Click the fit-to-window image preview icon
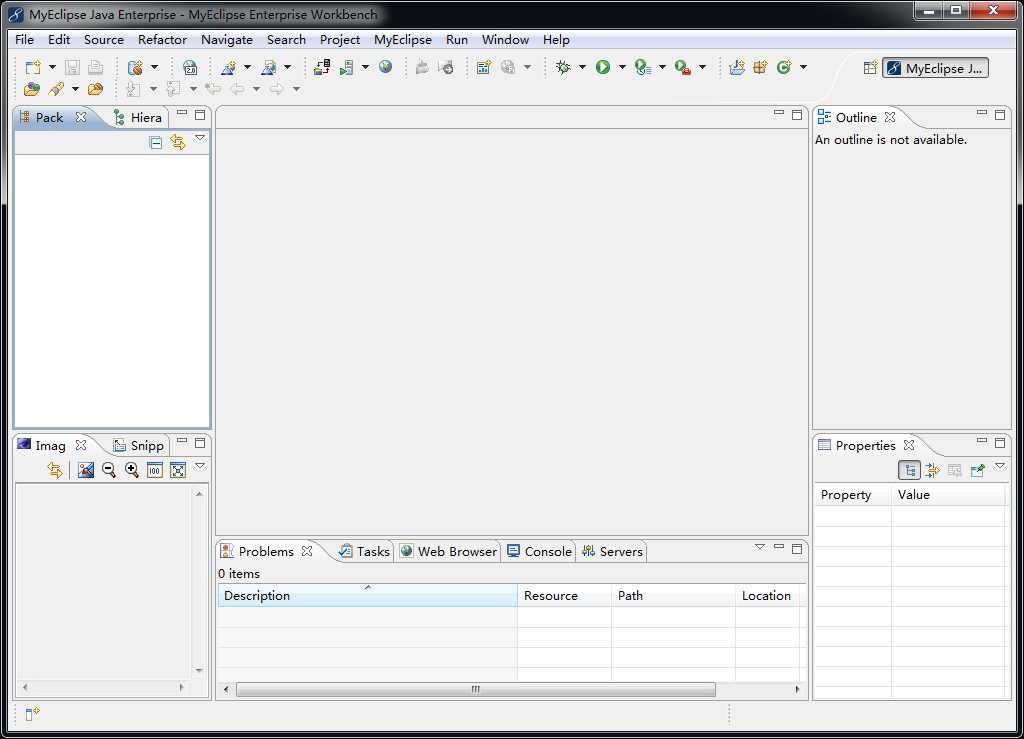Image resolution: width=1024 pixels, height=739 pixels. tap(178, 469)
